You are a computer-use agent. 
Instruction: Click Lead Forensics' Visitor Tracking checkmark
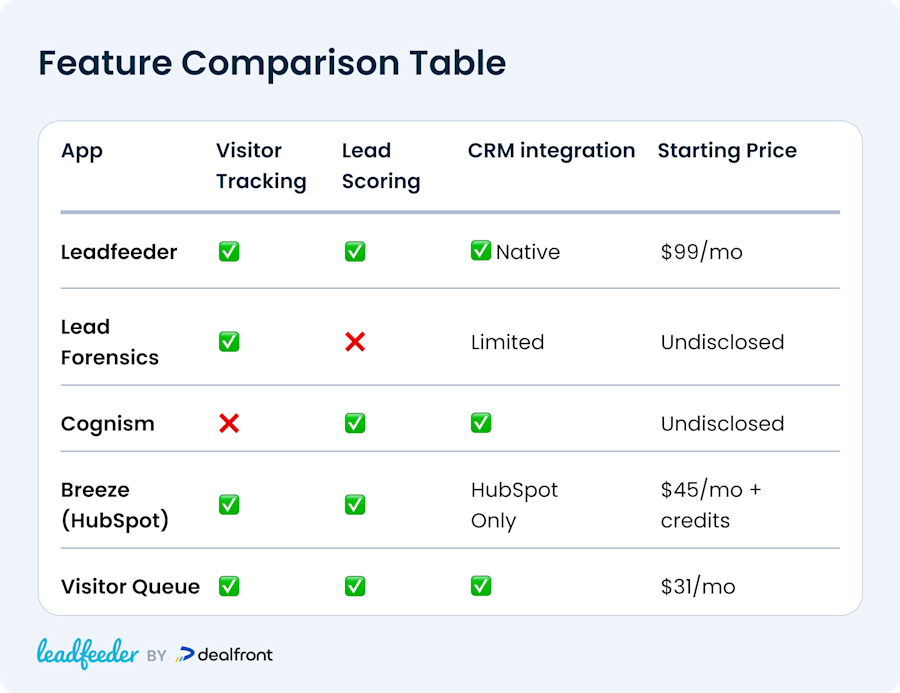[229, 342]
